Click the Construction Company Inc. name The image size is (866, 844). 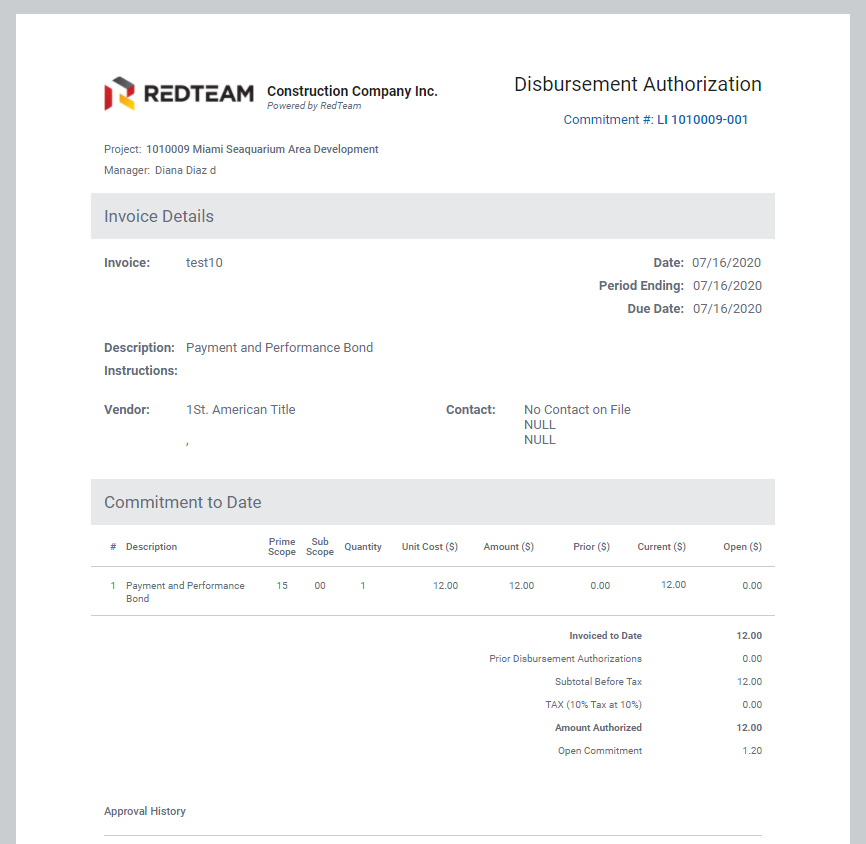click(352, 91)
